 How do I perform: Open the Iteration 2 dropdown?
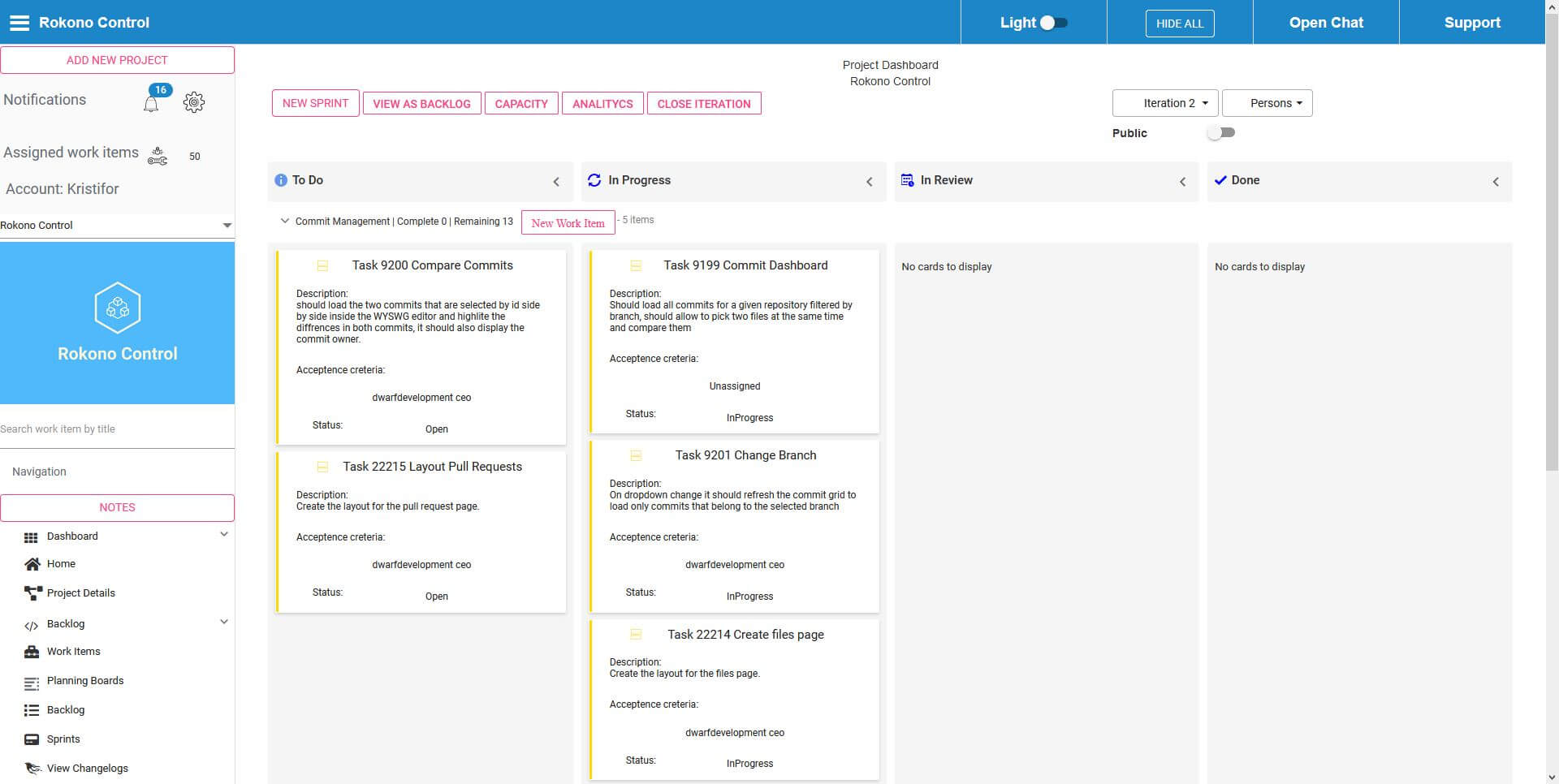pos(1165,103)
